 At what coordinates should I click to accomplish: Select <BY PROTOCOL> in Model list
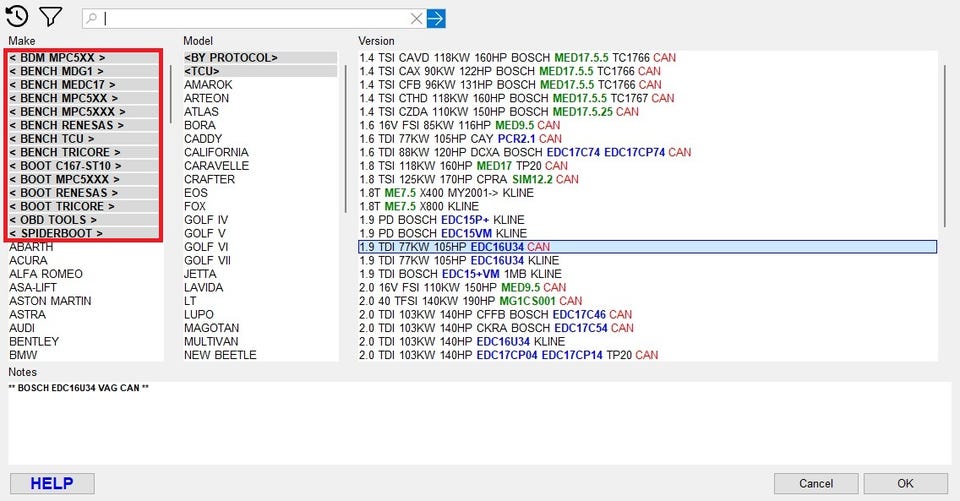tap(260, 58)
